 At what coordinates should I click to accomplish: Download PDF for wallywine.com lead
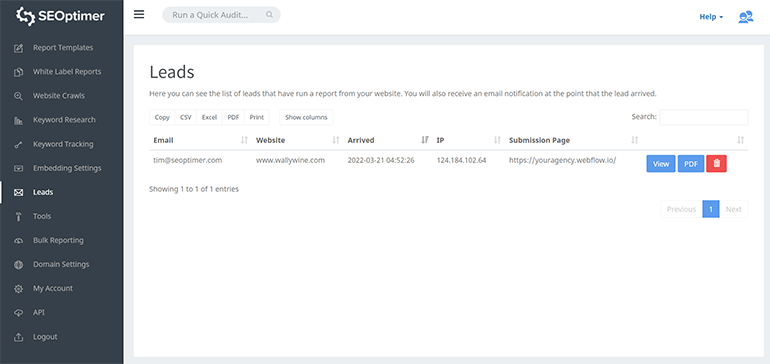(x=691, y=164)
